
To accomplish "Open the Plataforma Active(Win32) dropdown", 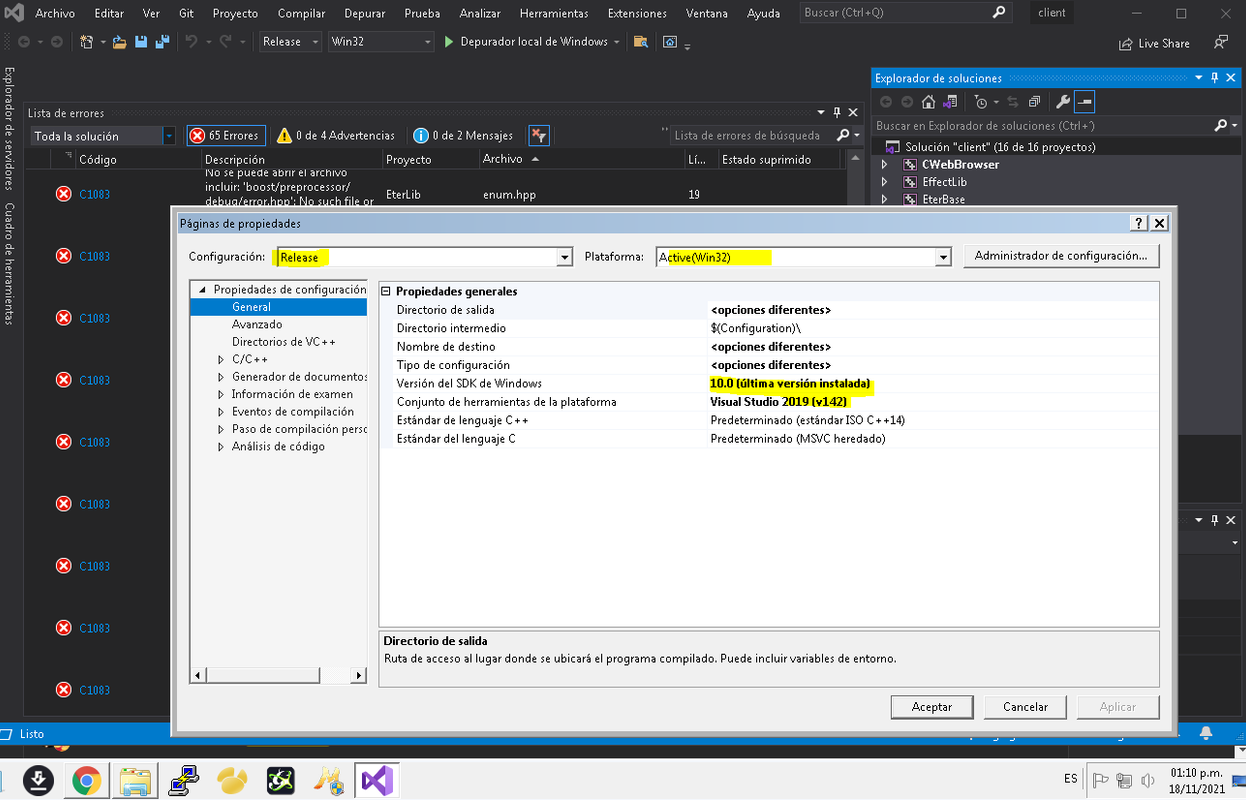I will [x=943, y=257].
